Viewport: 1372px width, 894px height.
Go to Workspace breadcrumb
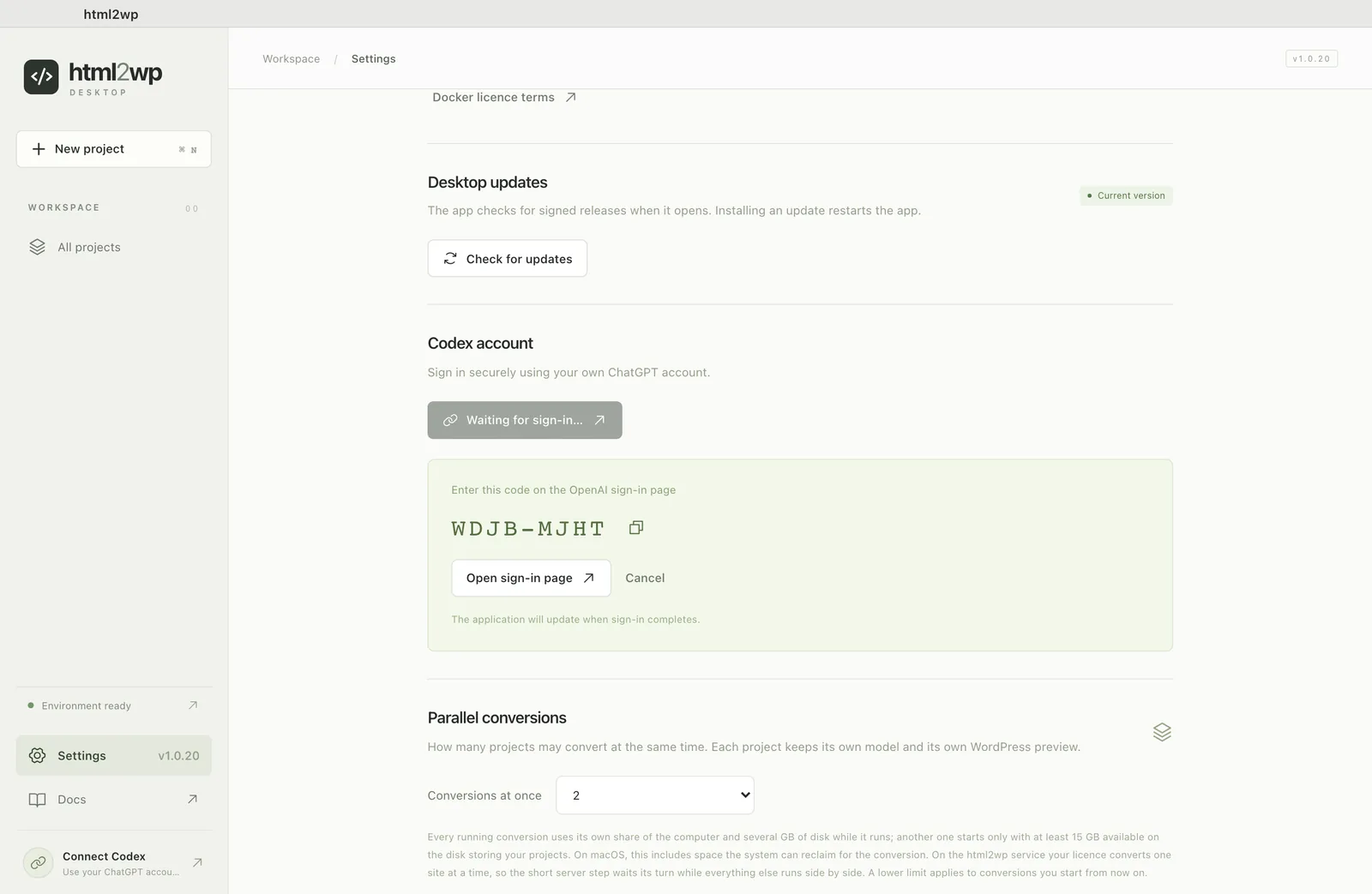291,58
